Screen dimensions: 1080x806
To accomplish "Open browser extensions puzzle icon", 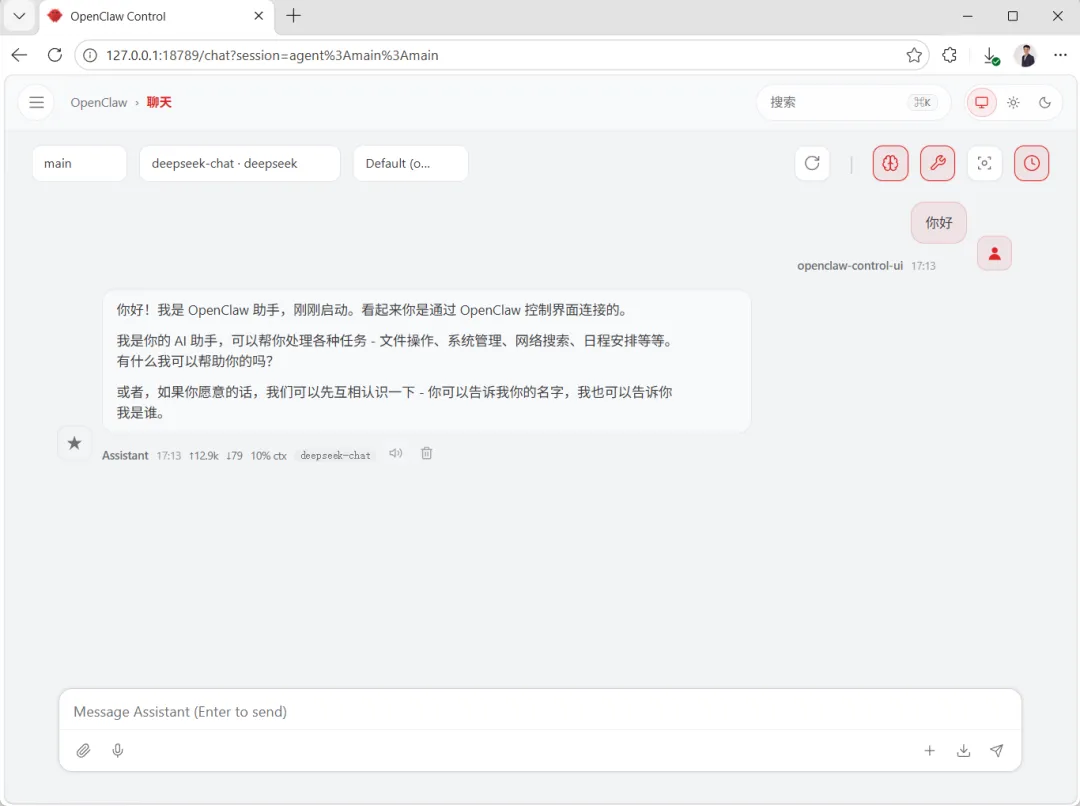I will pyautogui.click(x=950, y=55).
